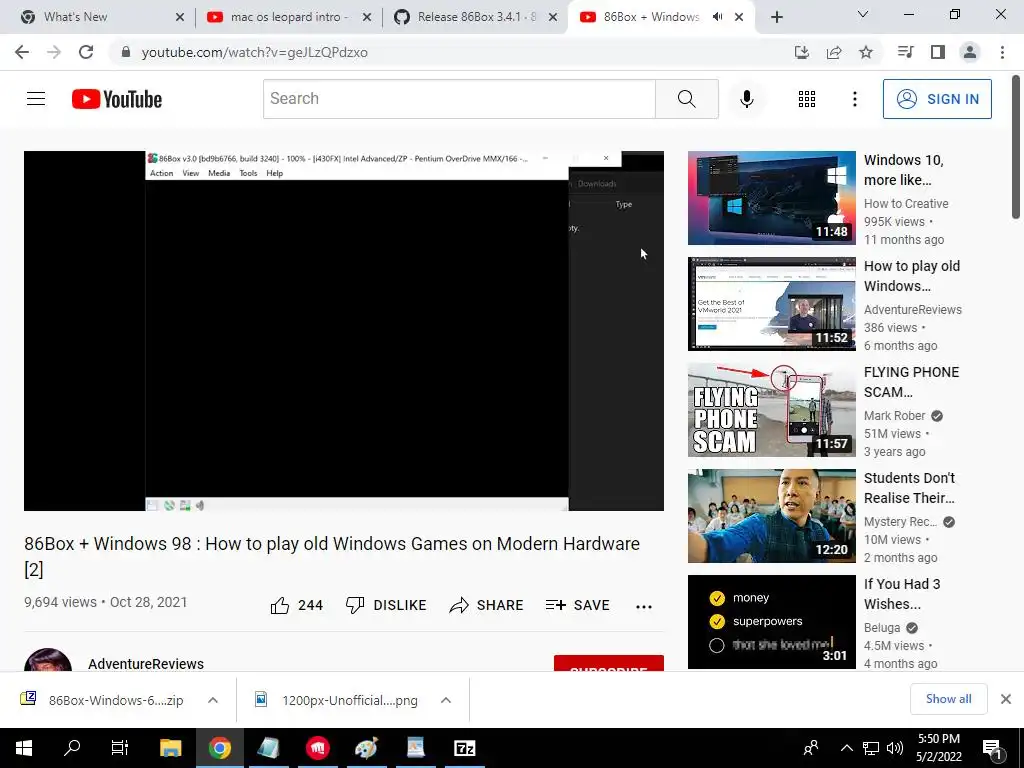This screenshot has height=768, width=1024.
Task: Open tab search dropdown chevron
Action: tap(863, 14)
